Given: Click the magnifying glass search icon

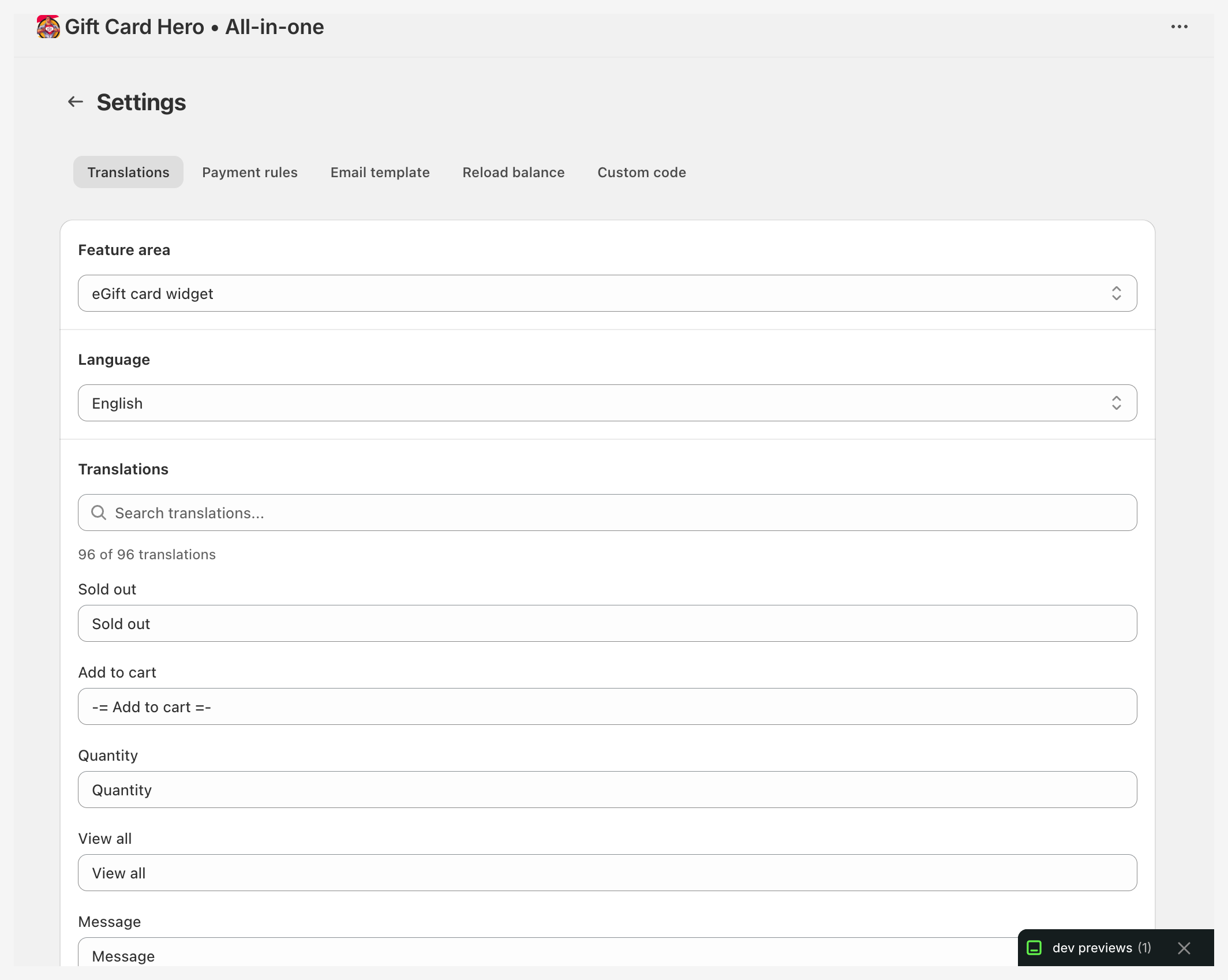Looking at the screenshot, I should [x=98, y=513].
